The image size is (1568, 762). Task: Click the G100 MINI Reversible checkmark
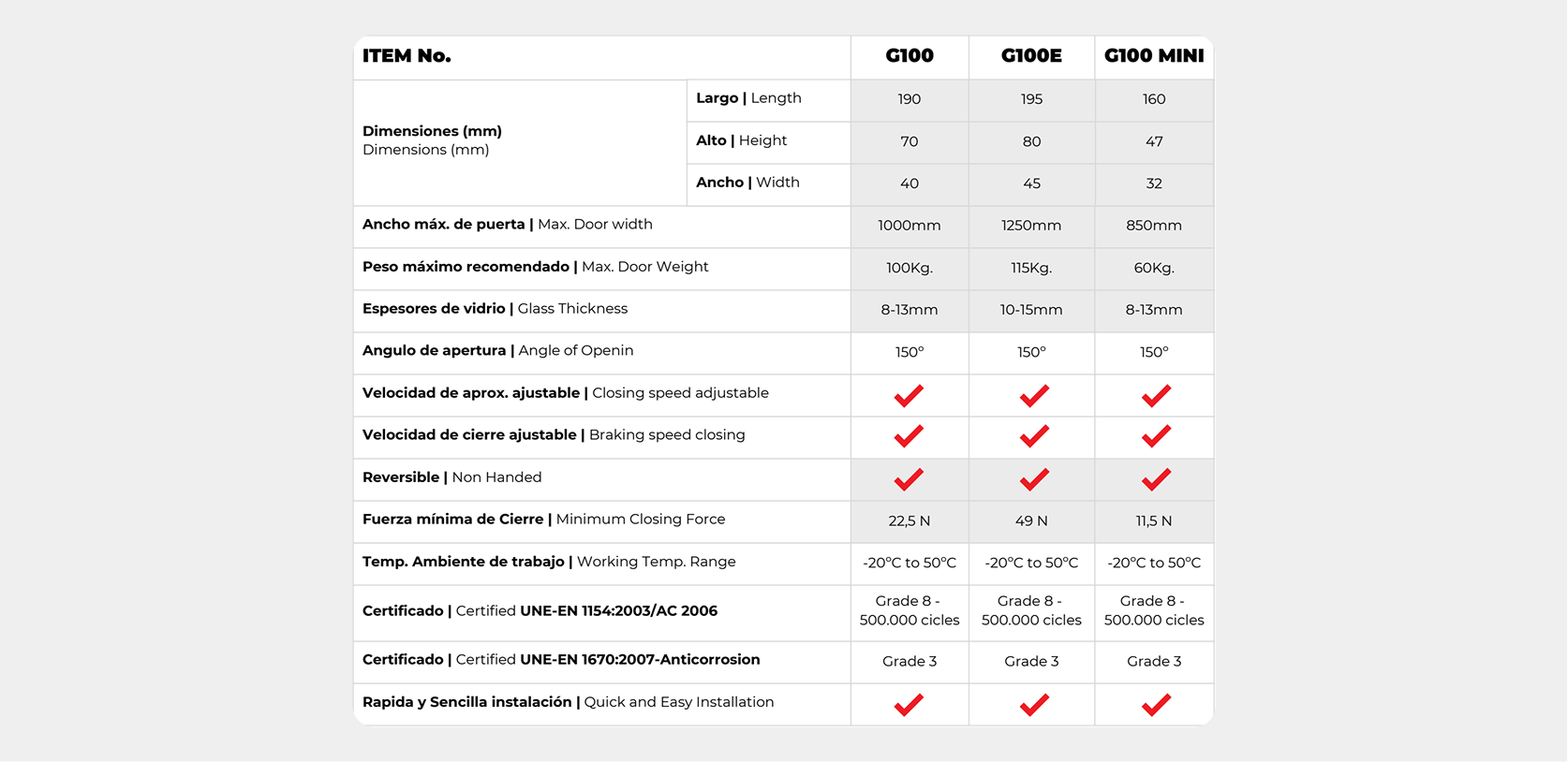(1156, 479)
